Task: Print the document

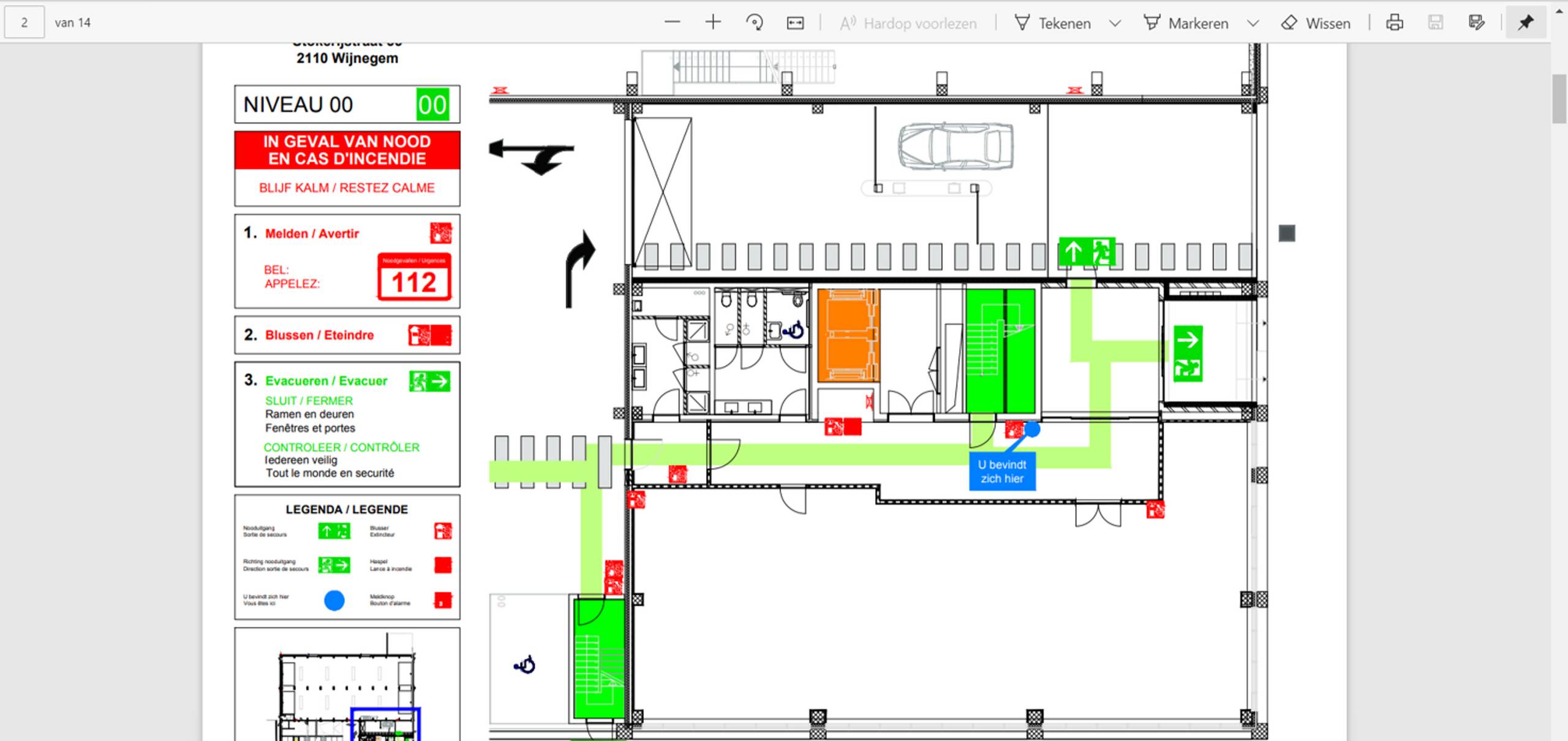Action: 1395,23
